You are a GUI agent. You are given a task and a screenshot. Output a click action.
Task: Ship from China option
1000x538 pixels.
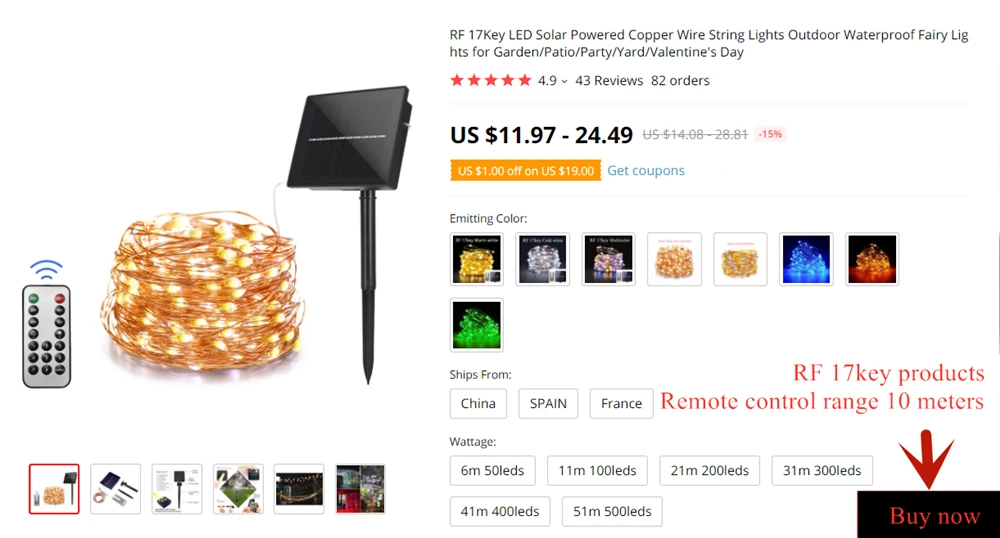tap(478, 404)
